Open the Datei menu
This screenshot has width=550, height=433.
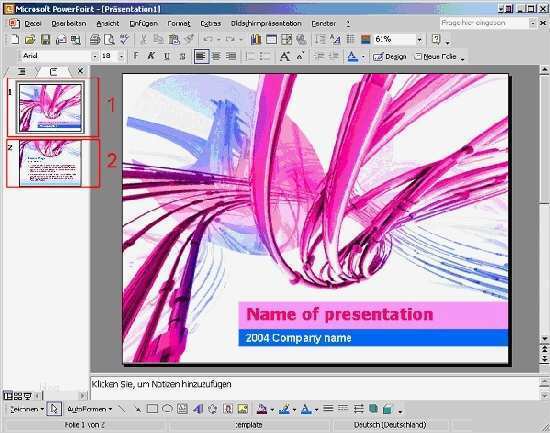pos(33,24)
